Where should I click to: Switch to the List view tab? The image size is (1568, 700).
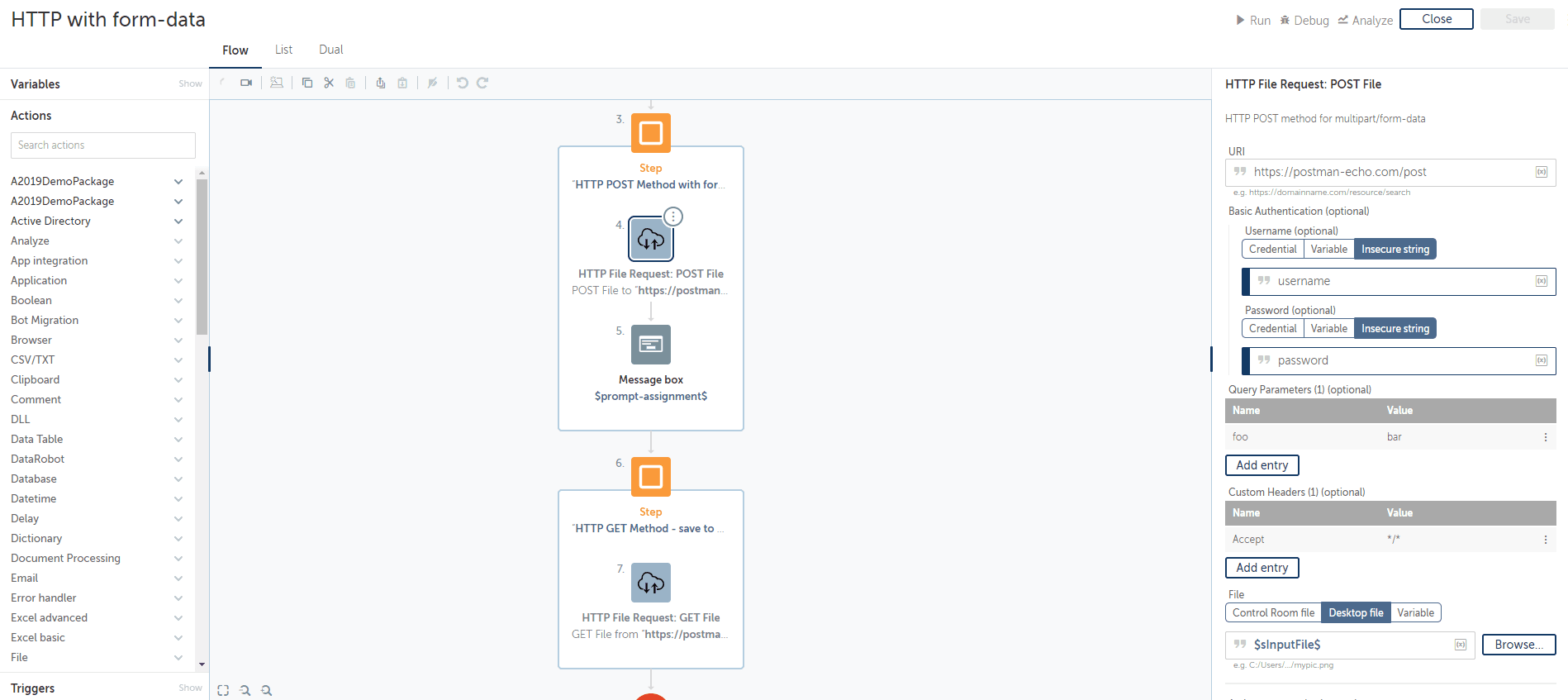283,50
